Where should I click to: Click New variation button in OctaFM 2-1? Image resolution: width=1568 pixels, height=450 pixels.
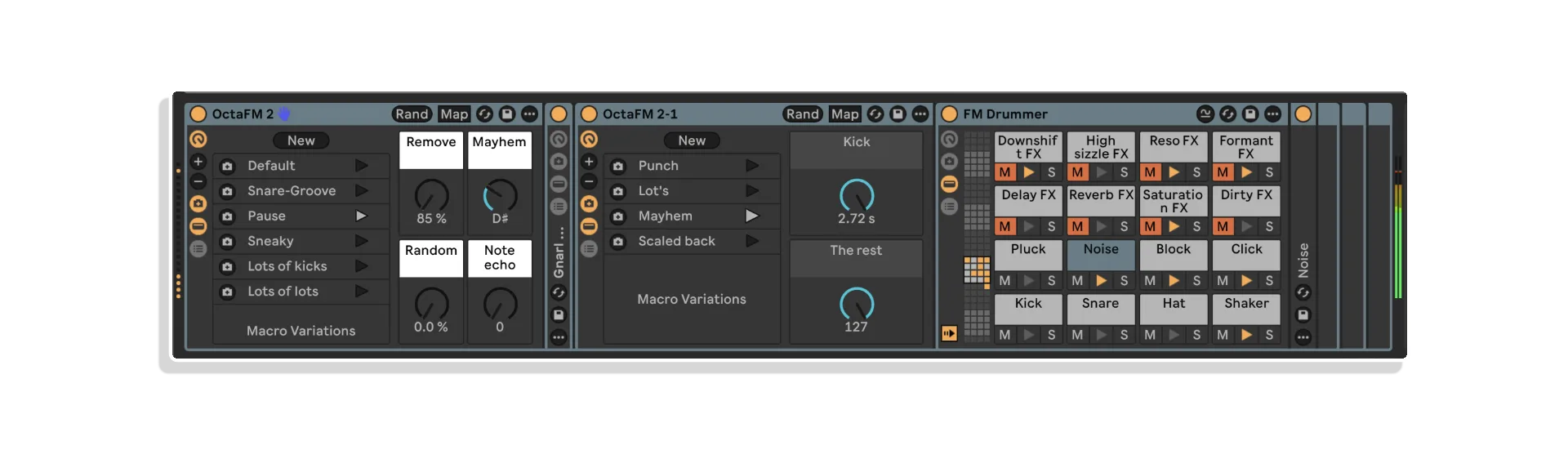(x=692, y=140)
